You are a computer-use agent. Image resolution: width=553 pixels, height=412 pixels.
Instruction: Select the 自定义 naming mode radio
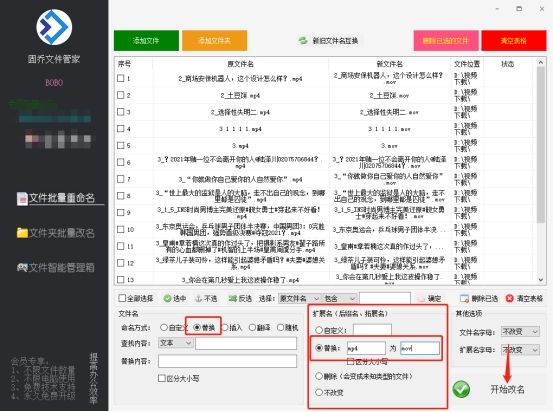pyautogui.click(x=164, y=327)
